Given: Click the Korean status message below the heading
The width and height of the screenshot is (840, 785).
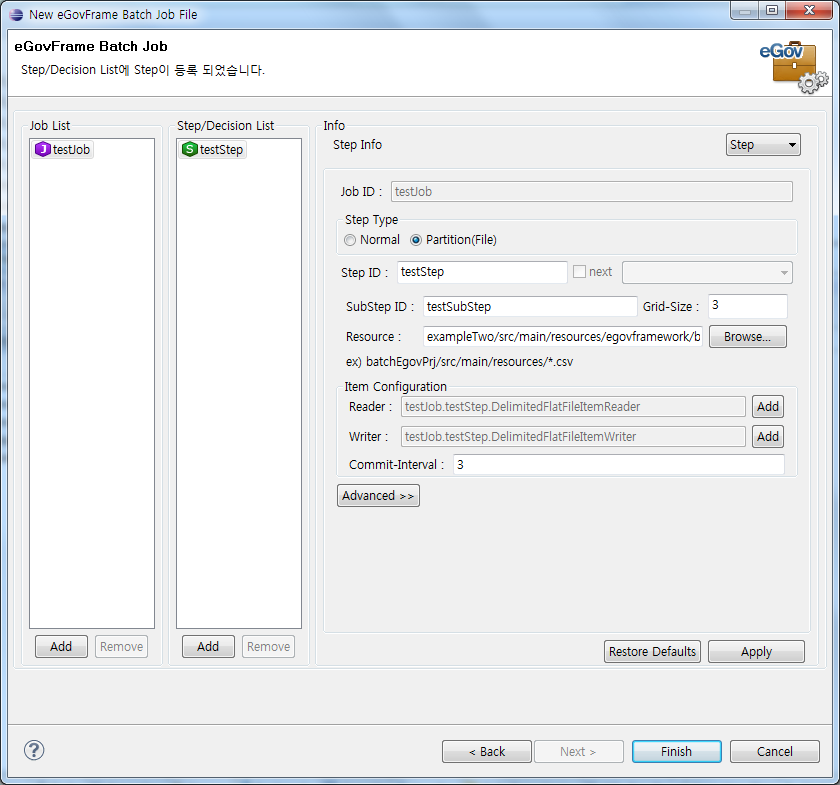Looking at the screenshot, I should tap(142, 70).
